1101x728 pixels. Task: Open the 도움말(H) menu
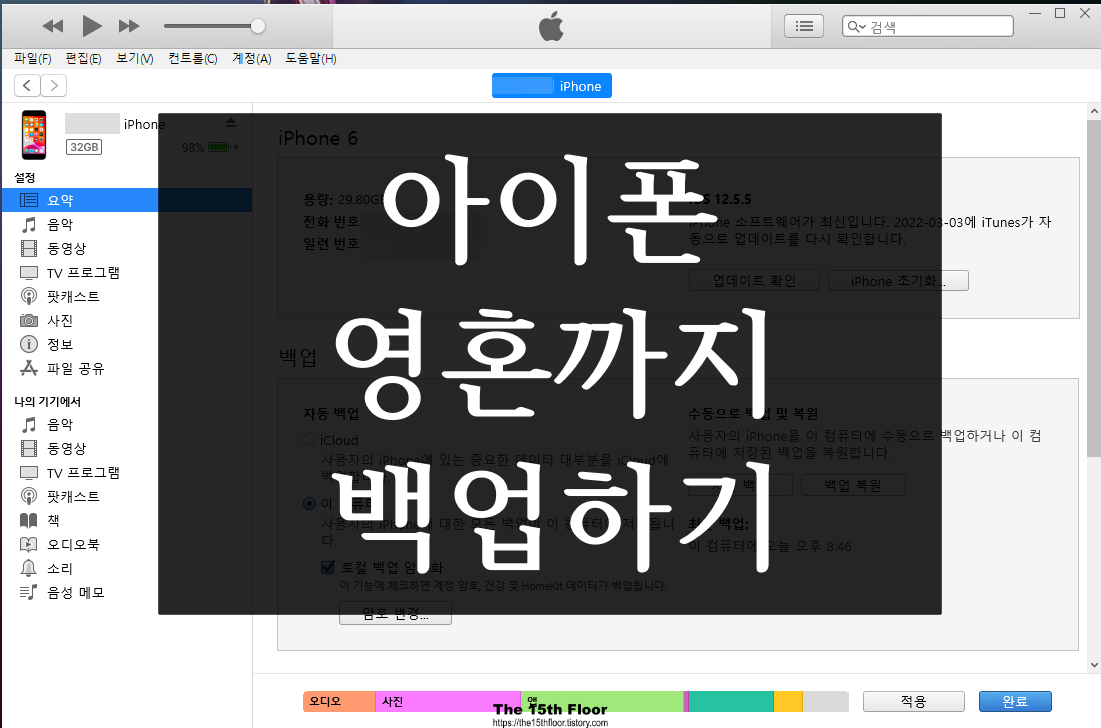point(310,59)
